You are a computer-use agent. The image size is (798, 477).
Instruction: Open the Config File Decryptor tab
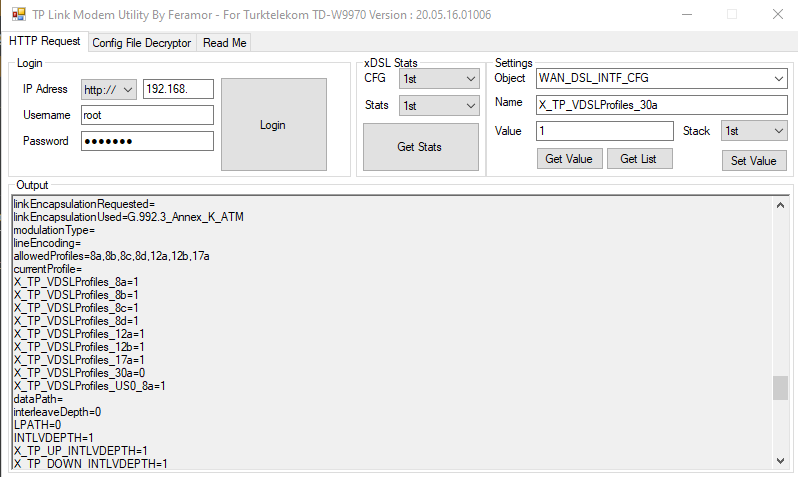pos(141,43)
